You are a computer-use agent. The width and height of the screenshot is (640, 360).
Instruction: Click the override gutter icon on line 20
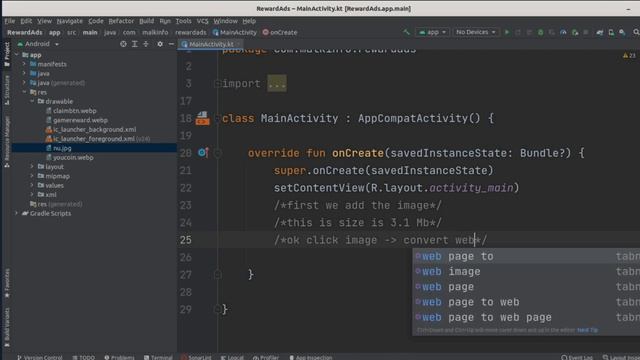(203, 153)
